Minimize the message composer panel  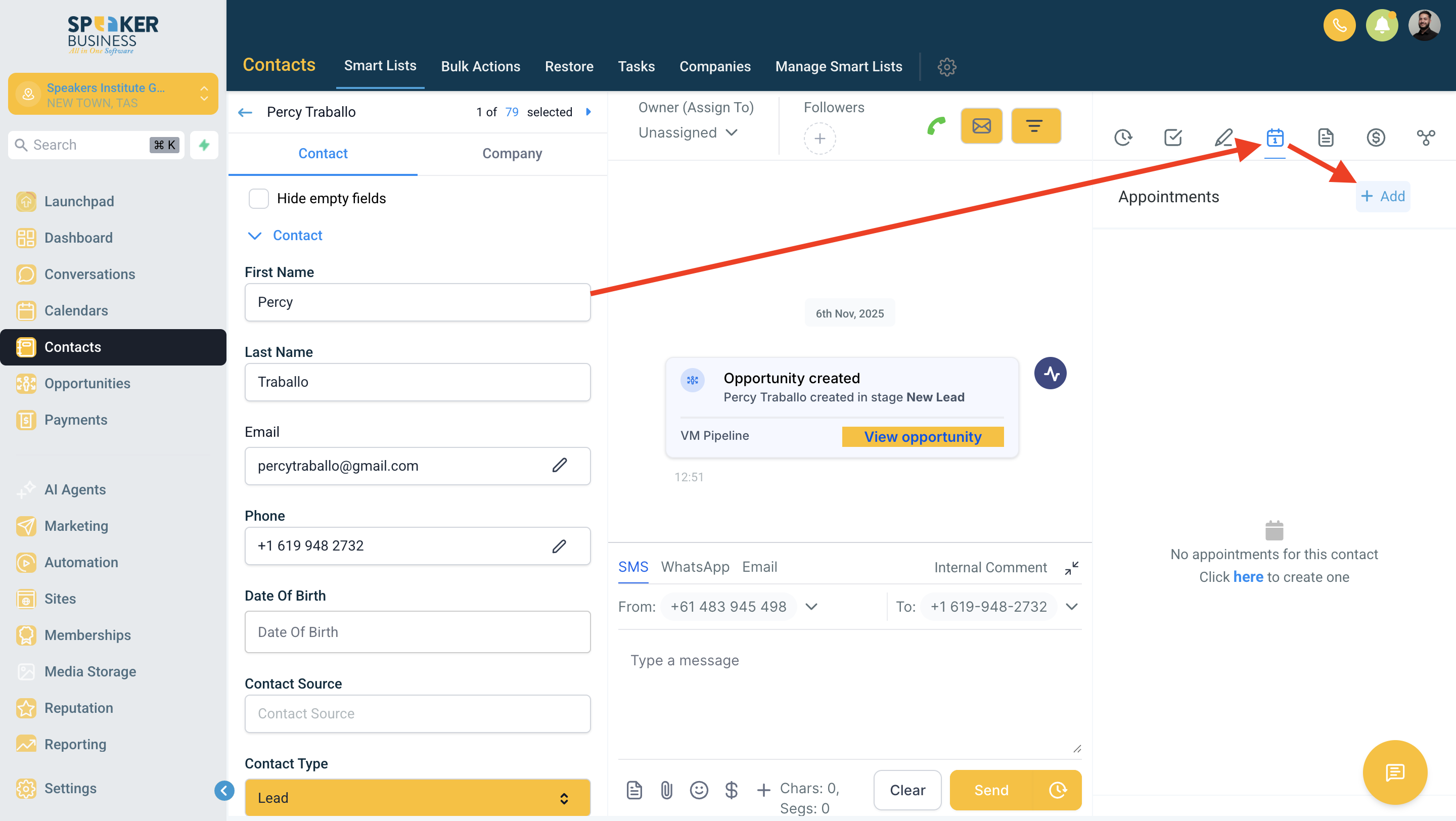tap(1071, 567)
